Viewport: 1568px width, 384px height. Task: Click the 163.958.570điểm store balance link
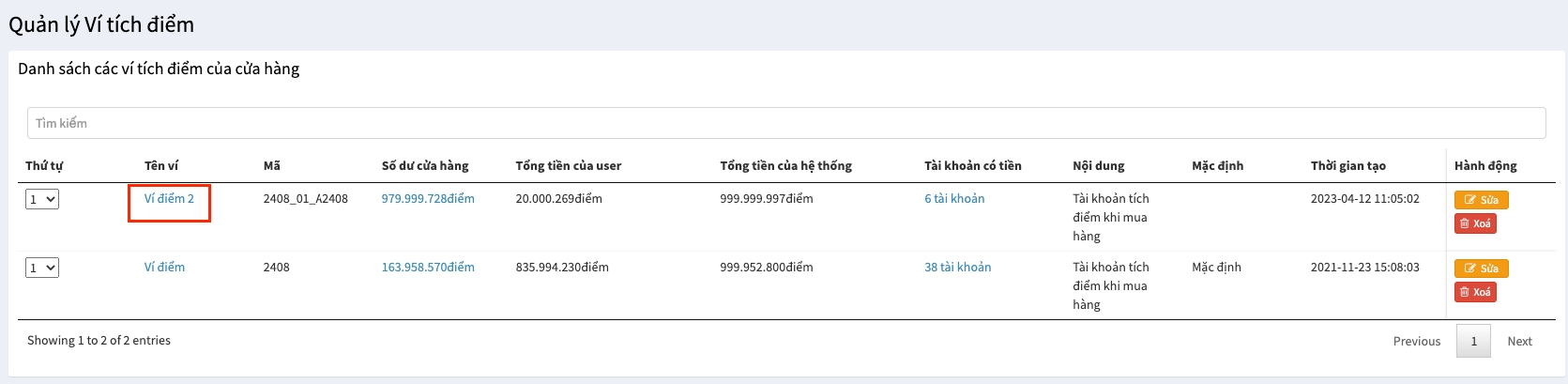[x=427, y=268]
